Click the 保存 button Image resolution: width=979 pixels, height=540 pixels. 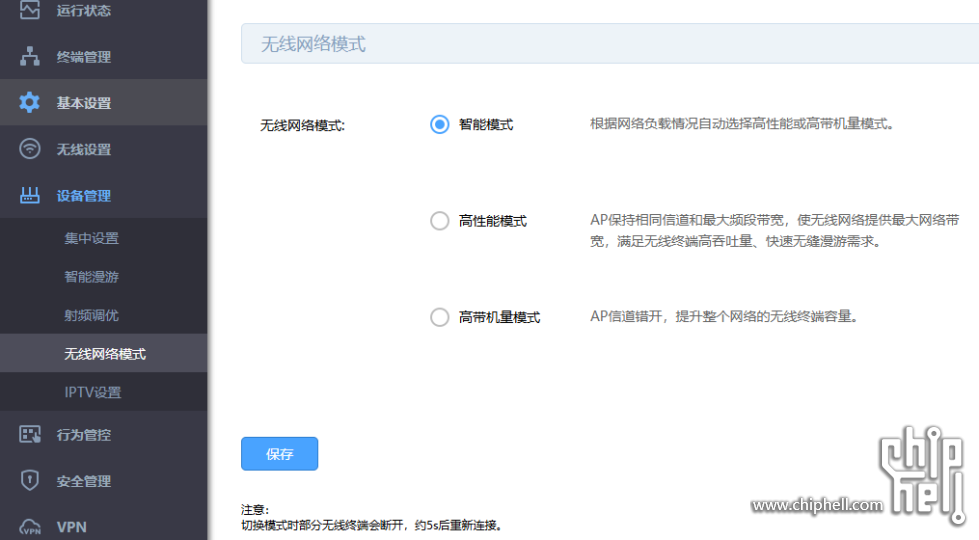tap(280, 454)
